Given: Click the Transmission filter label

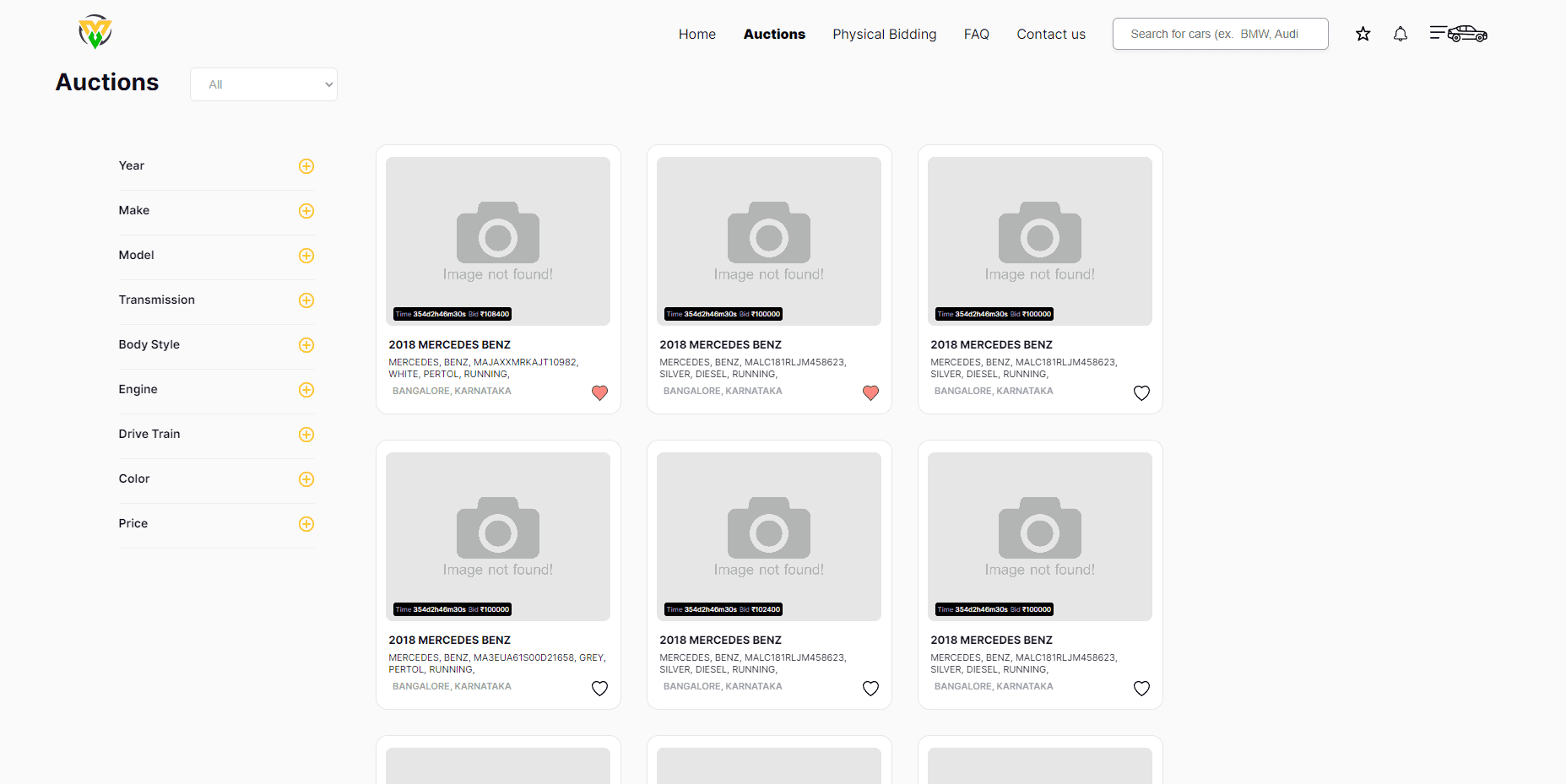Looking at the screenshot, I should 157,300.
